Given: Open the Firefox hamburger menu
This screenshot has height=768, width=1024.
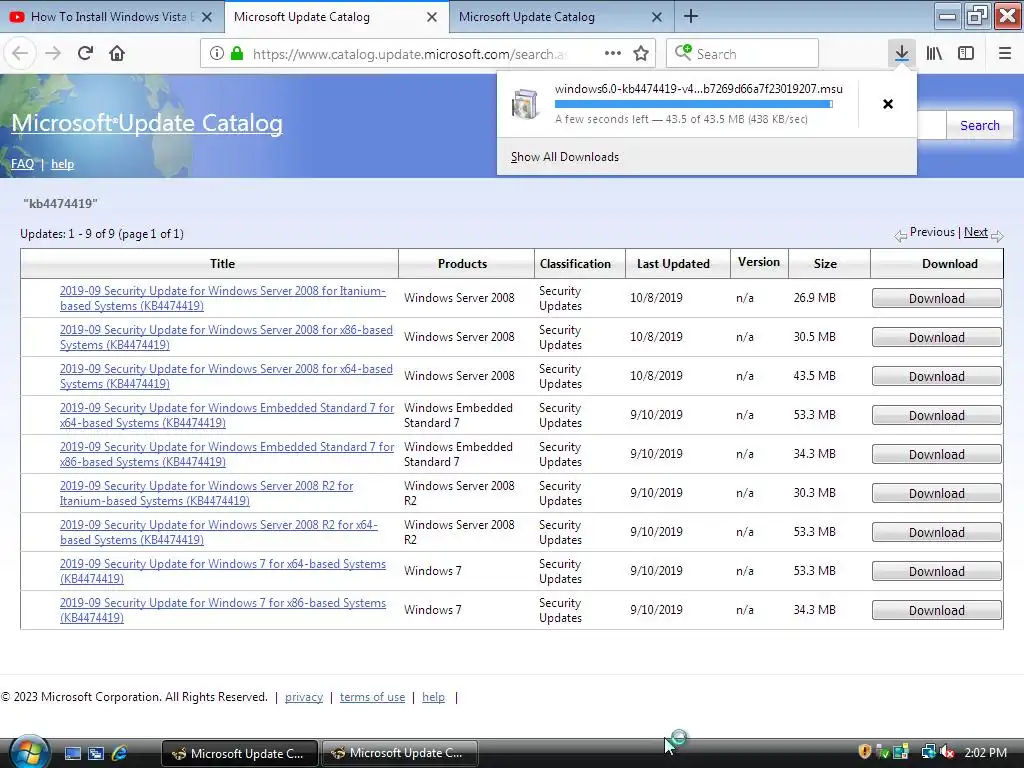Looking at the screenshot, I should tap(1005, 54).
